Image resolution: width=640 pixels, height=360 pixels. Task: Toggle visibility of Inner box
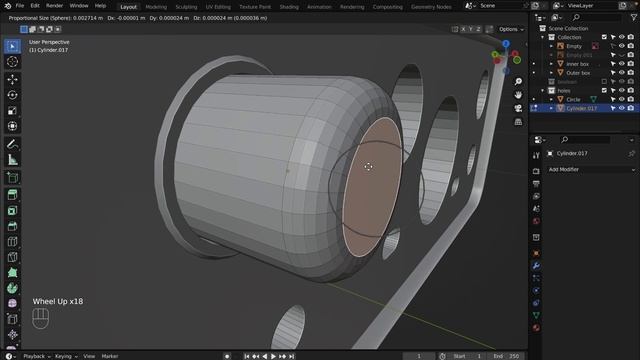(x=622, y=64)
